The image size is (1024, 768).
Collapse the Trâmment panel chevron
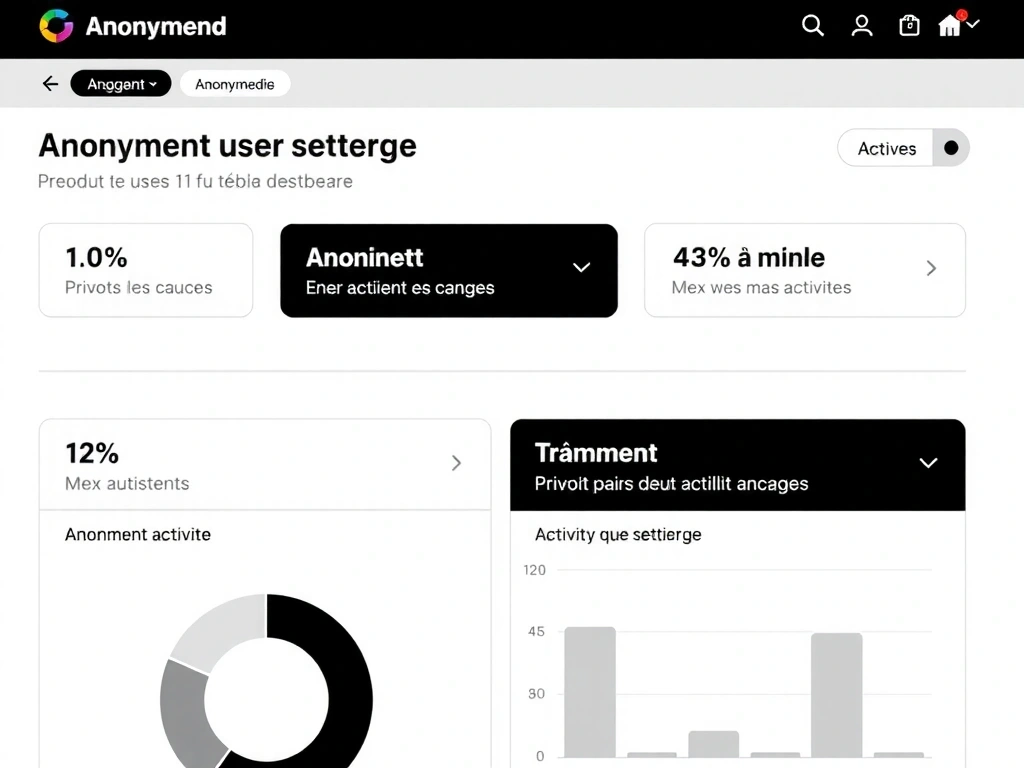[928, 463]
